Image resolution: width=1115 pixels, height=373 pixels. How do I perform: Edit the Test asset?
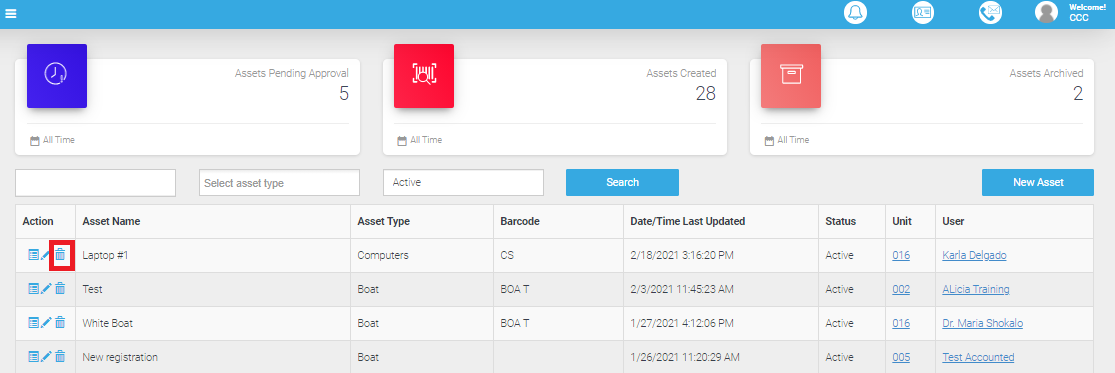point(46,288)
